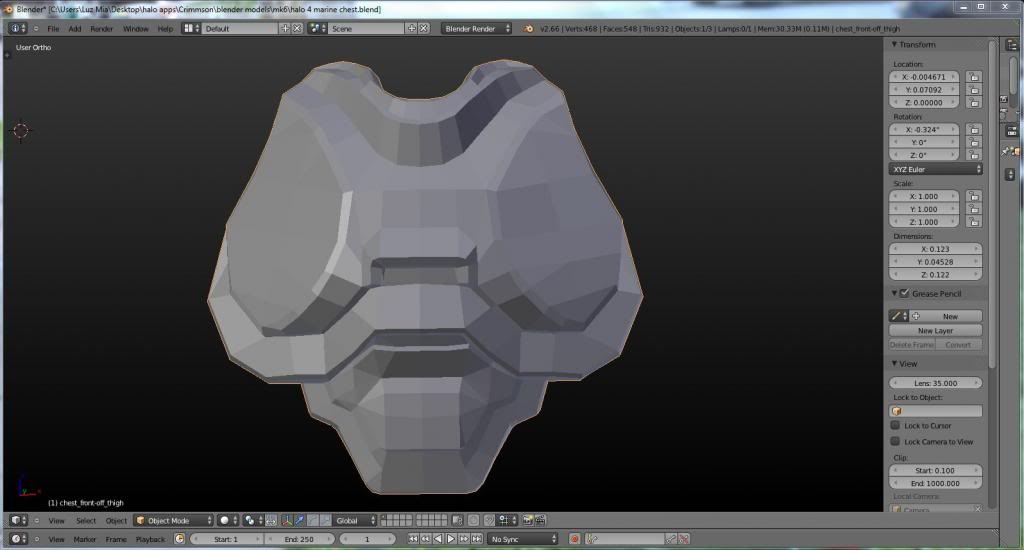Click the Scene name field

[x=366, y=29]
